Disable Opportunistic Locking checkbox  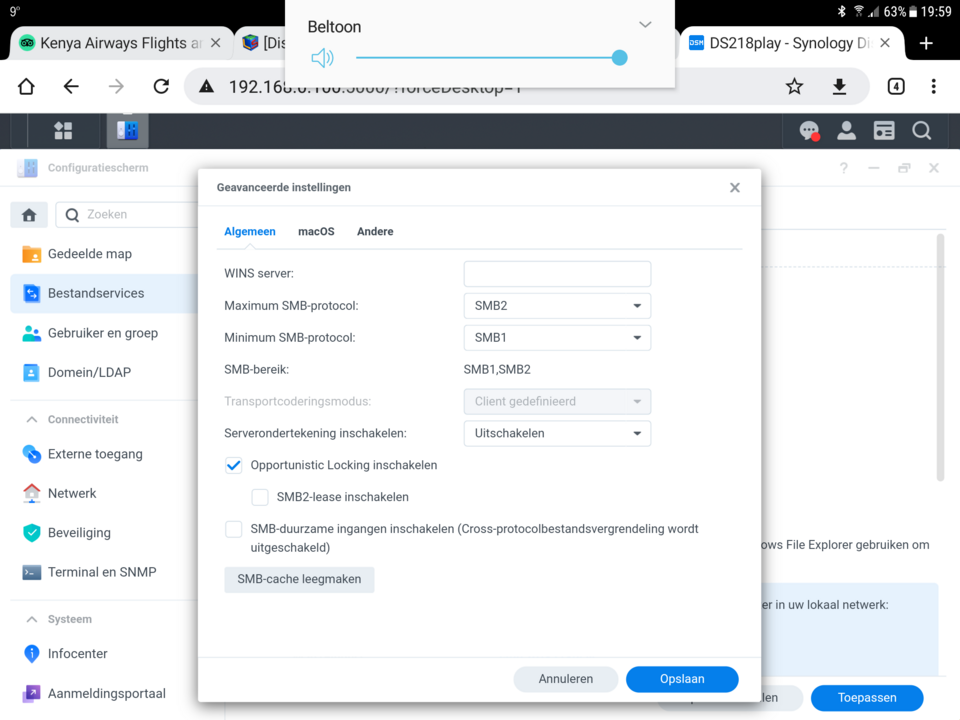tap(234, 465)
